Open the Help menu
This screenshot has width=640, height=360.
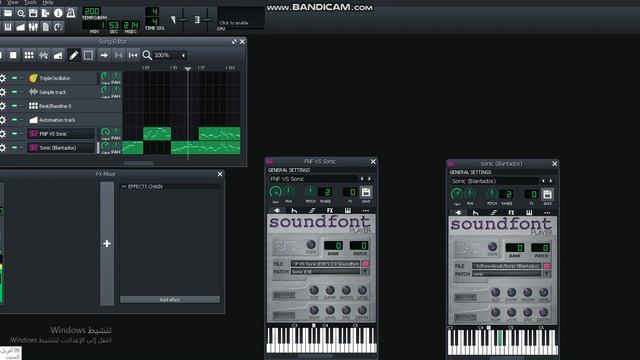pos(48,2)
